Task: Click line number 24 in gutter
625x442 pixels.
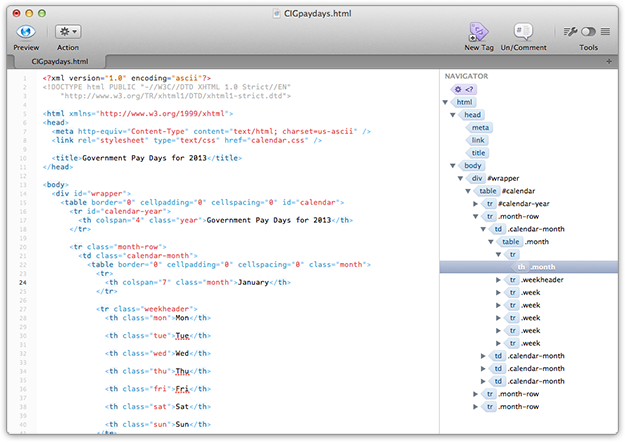Action: (x=23, y=283)
